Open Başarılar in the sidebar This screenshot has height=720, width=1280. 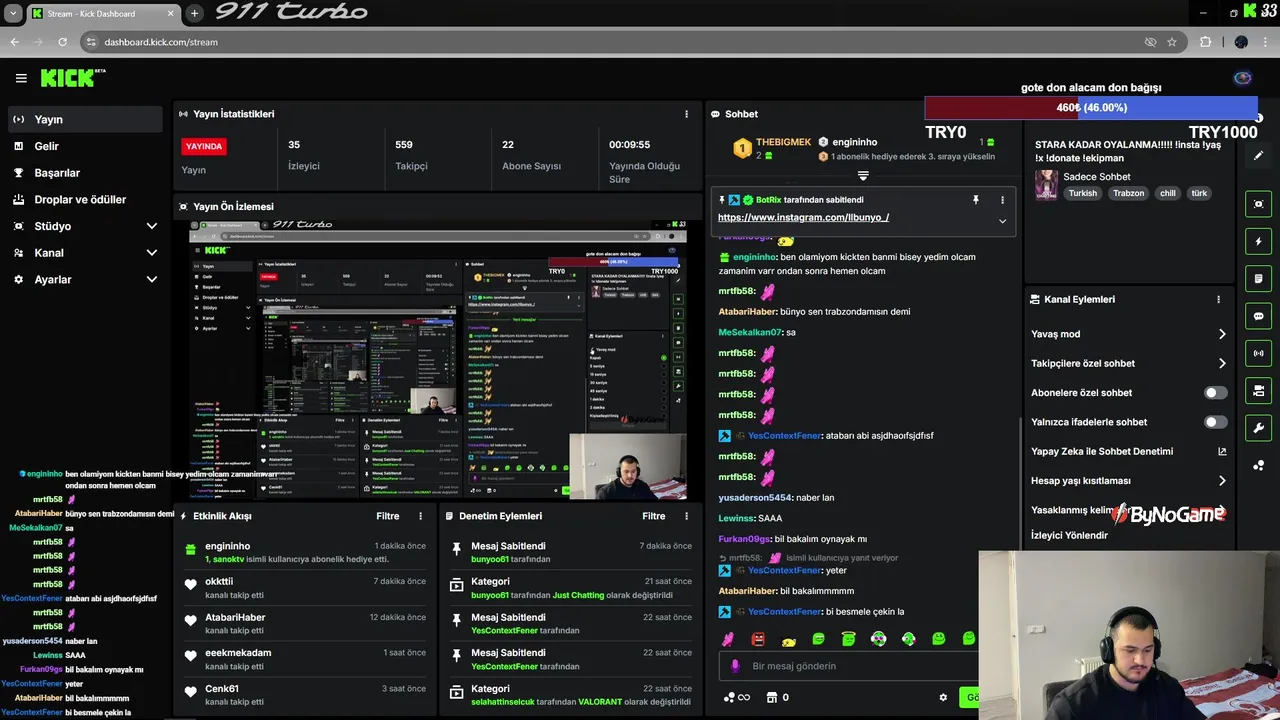(84, 173)
